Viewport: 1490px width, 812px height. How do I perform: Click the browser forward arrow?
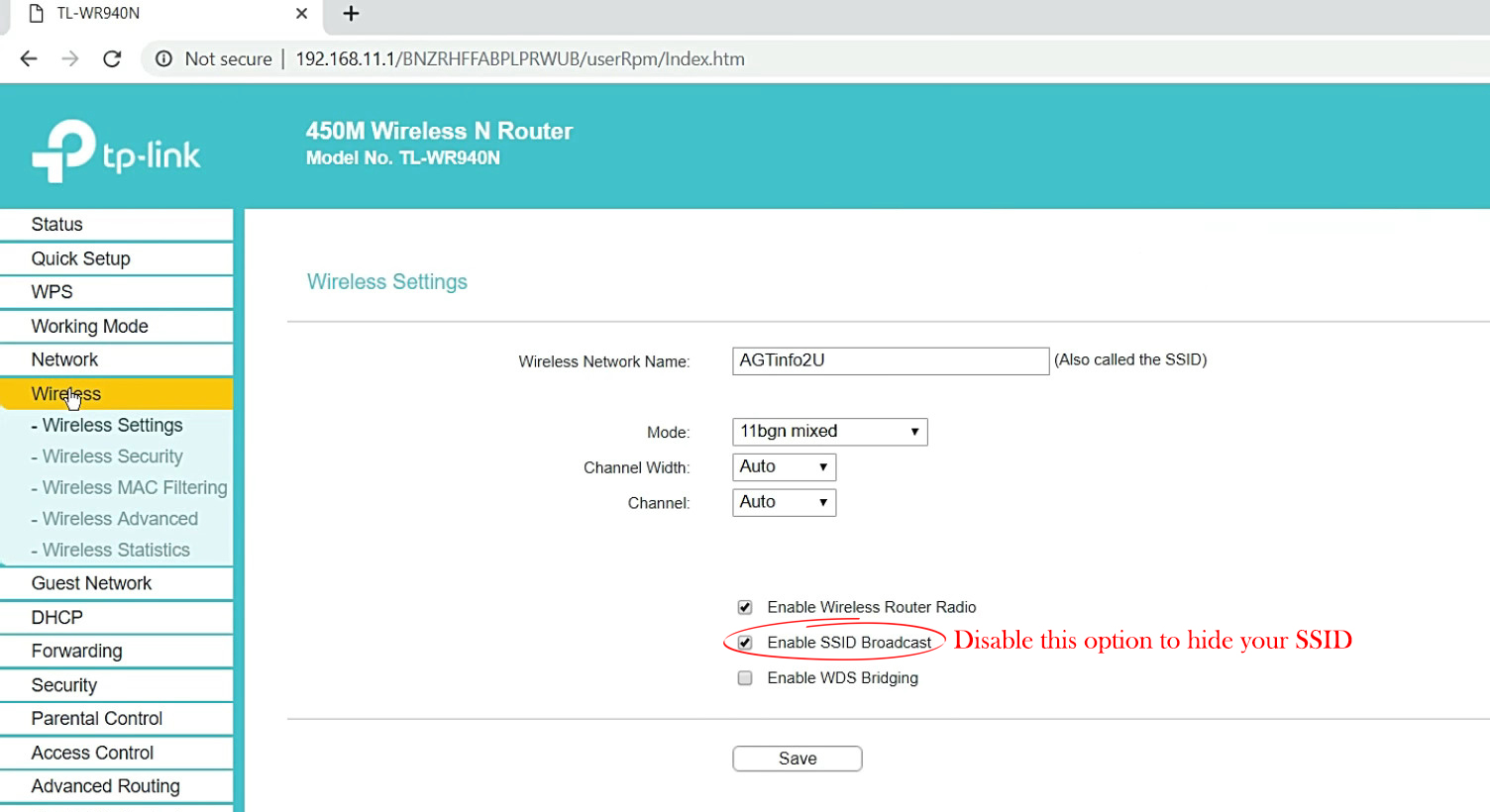(70, 59)
